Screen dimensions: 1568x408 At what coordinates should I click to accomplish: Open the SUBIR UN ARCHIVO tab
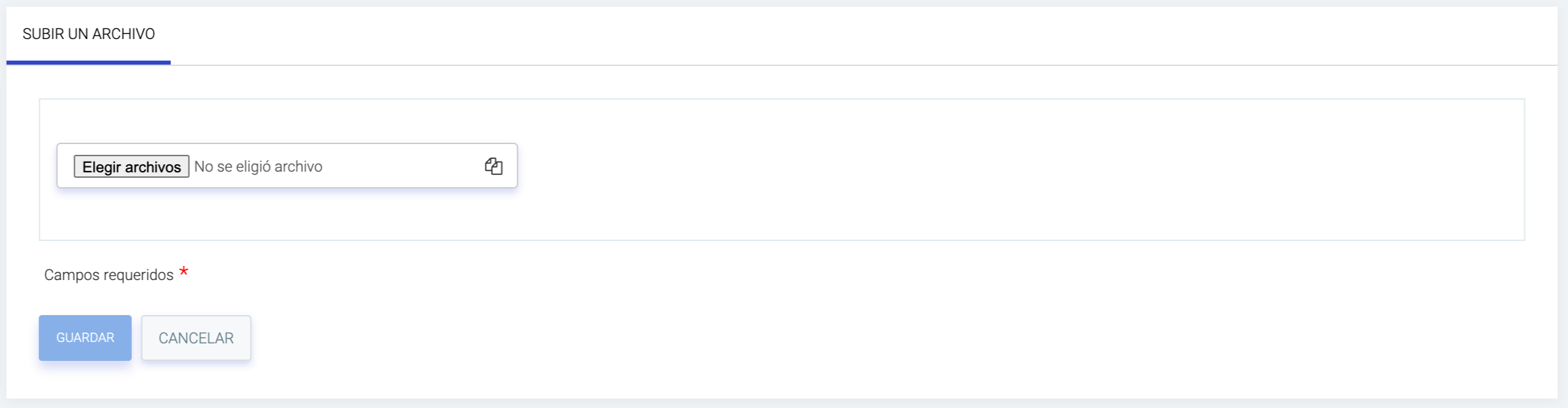[88, 34]
